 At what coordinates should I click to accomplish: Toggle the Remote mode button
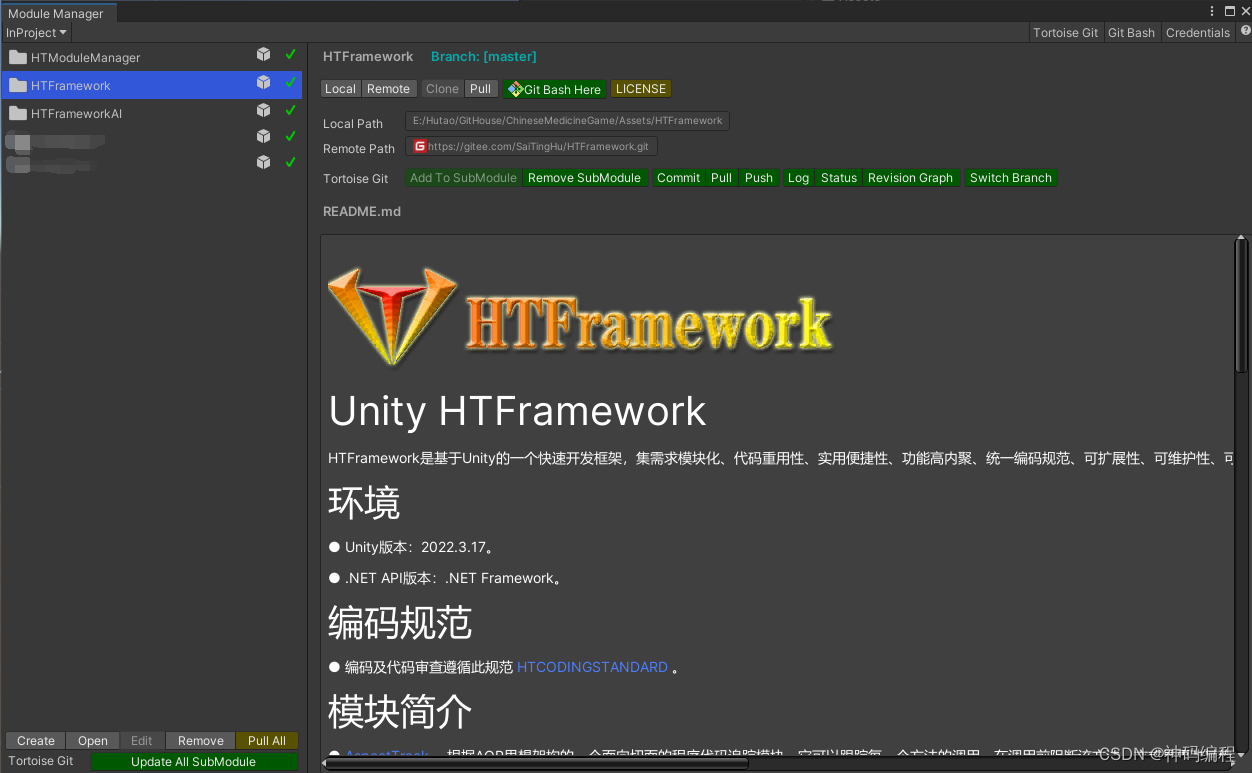pyautogui.click(x=388, y=89)
